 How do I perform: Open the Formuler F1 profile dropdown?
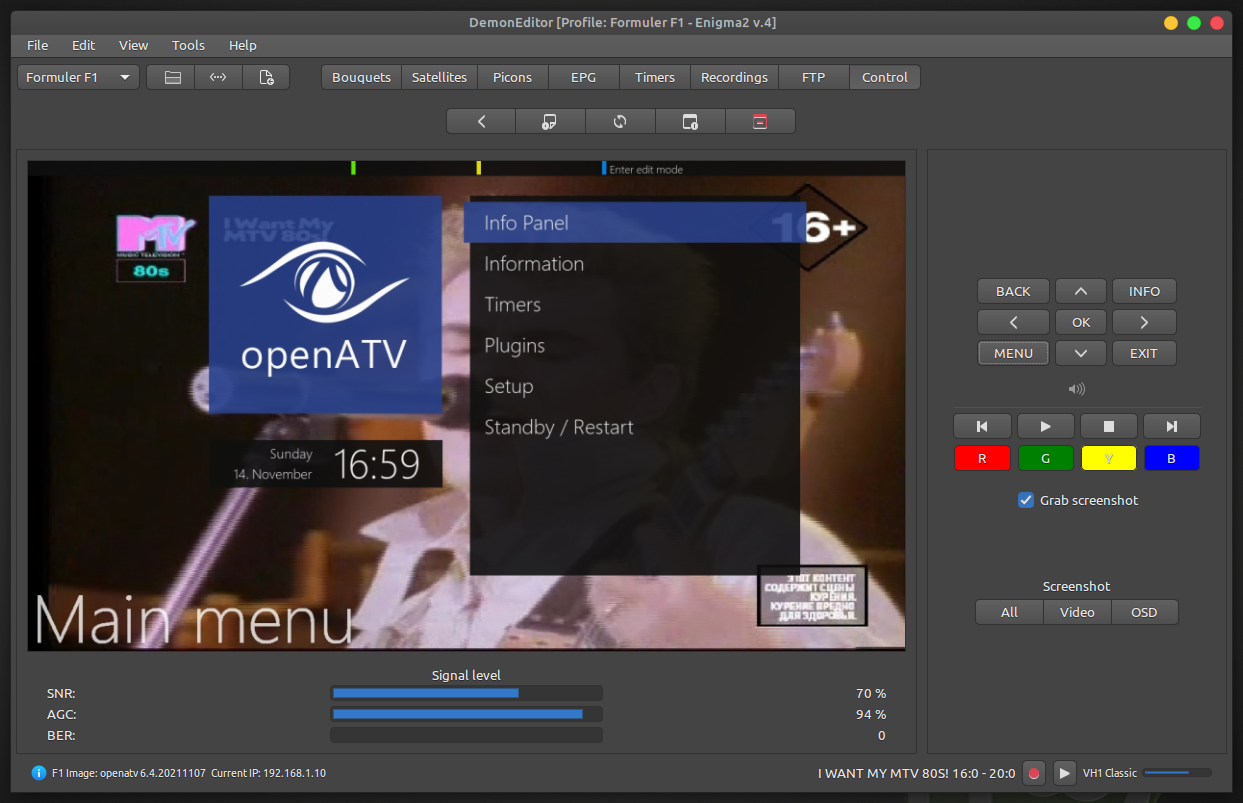(78, 77)
